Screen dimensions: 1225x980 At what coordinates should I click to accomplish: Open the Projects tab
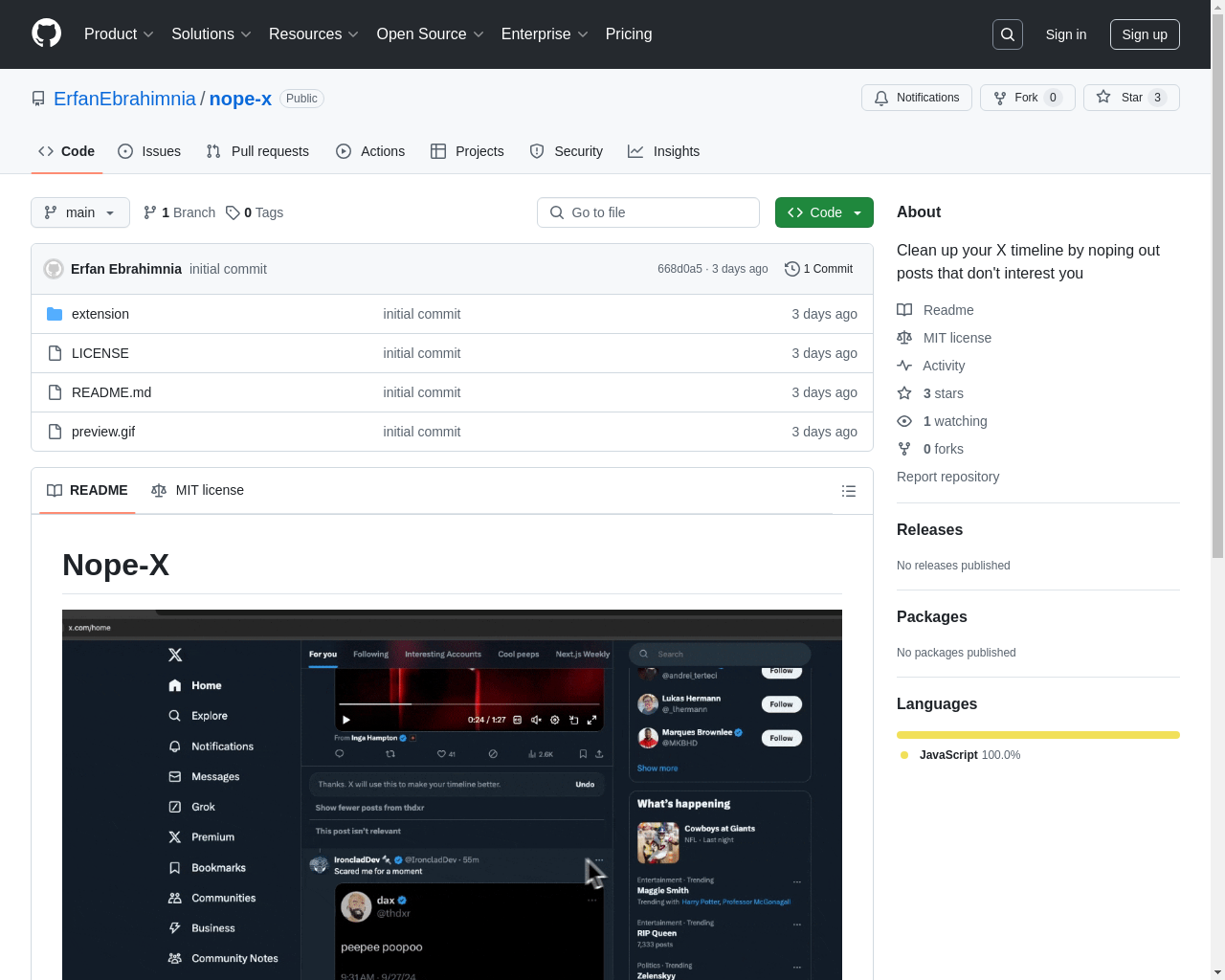(467, 151)
